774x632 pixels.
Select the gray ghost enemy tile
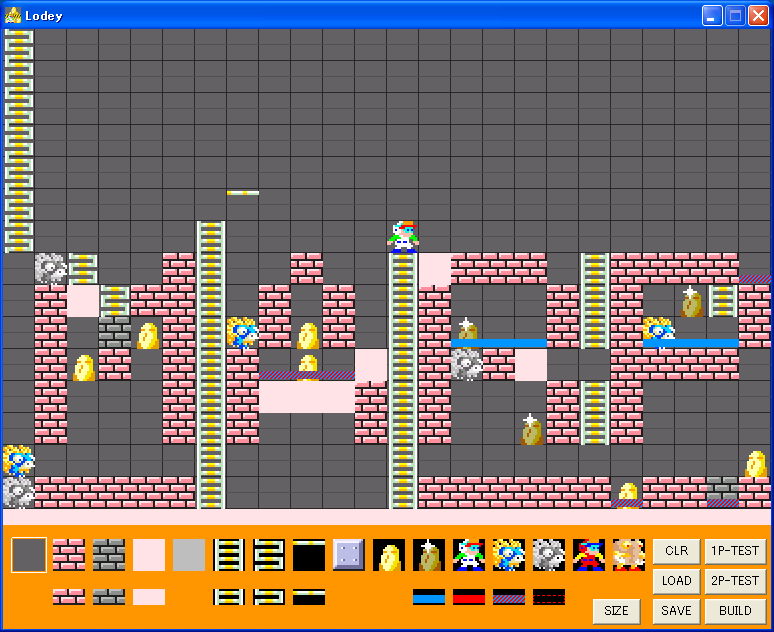549,555
